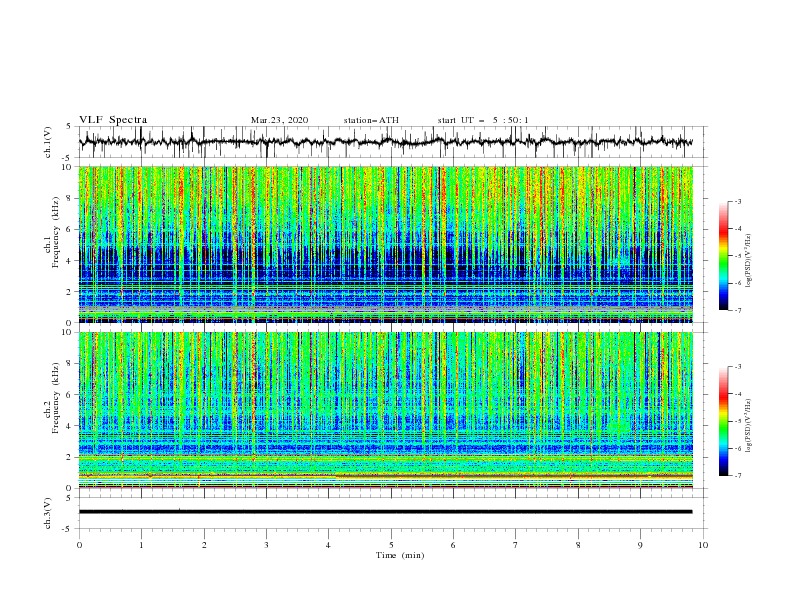Click the "Time (min)" axis label
Image resolution: width=792 pixels, height=612 pixels.
point(400,555)
